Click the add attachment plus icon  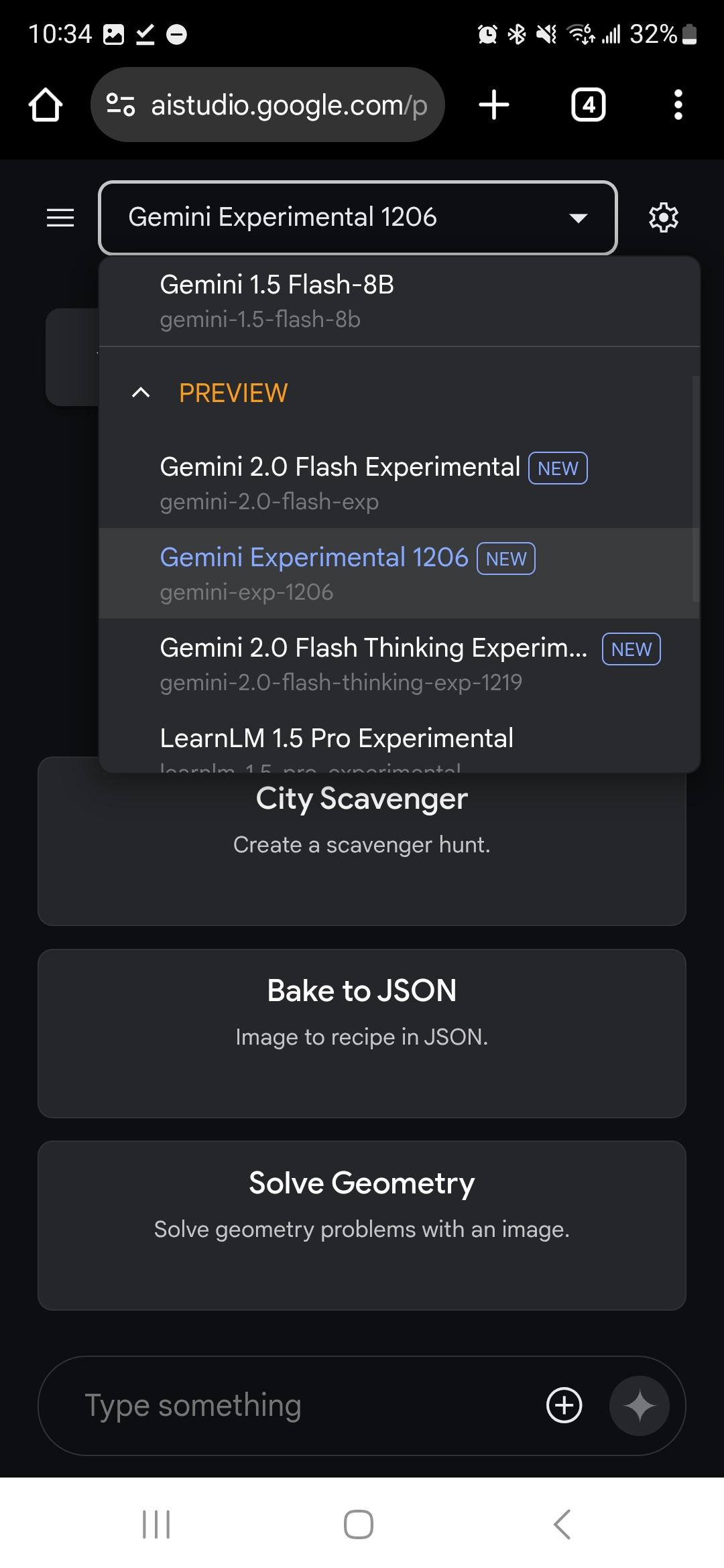(564, 1405)
